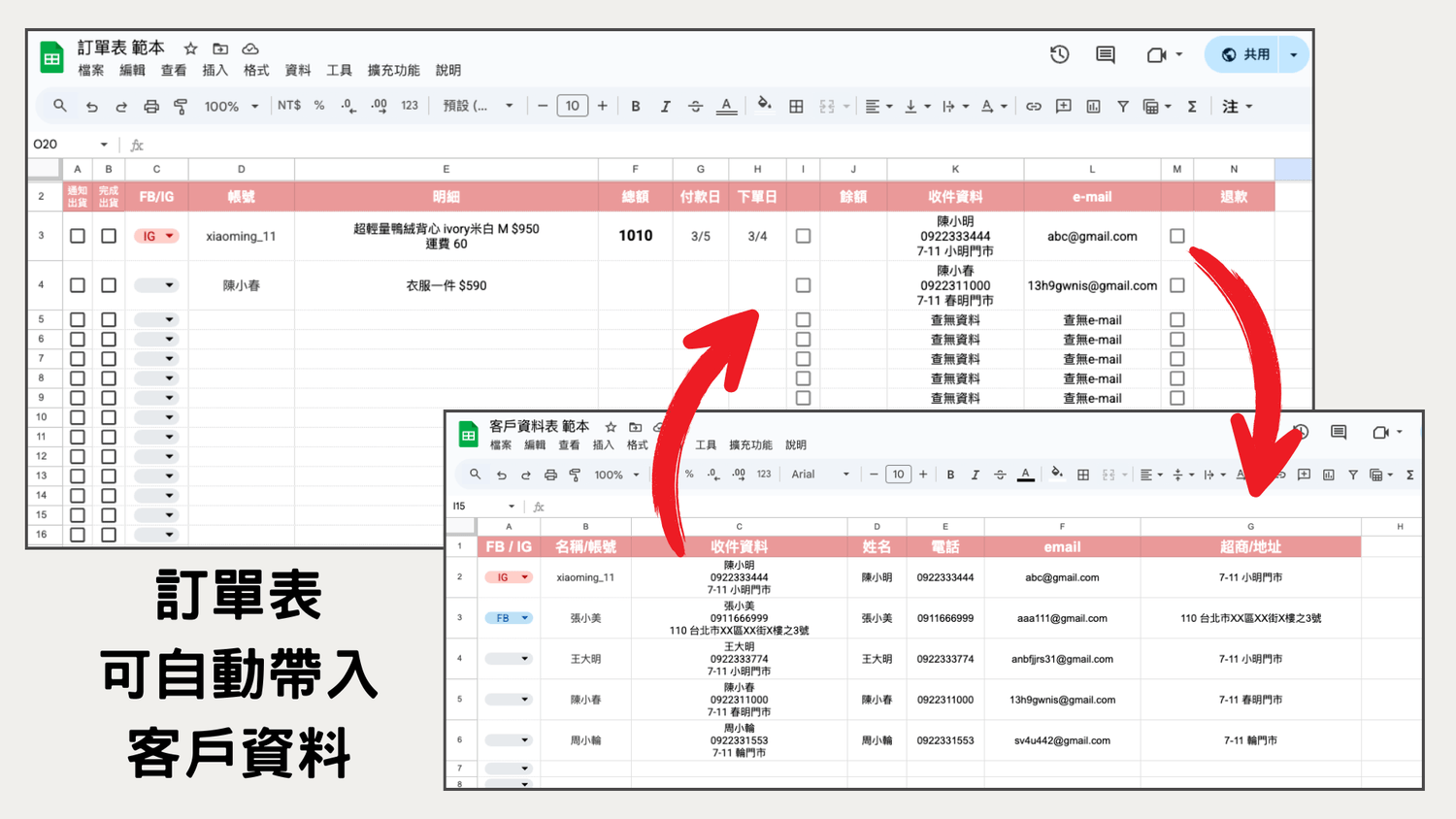
Task: Open the FB/IG dropdown in 客戶資料表 周小輪 row
Action: coord(509,740)
